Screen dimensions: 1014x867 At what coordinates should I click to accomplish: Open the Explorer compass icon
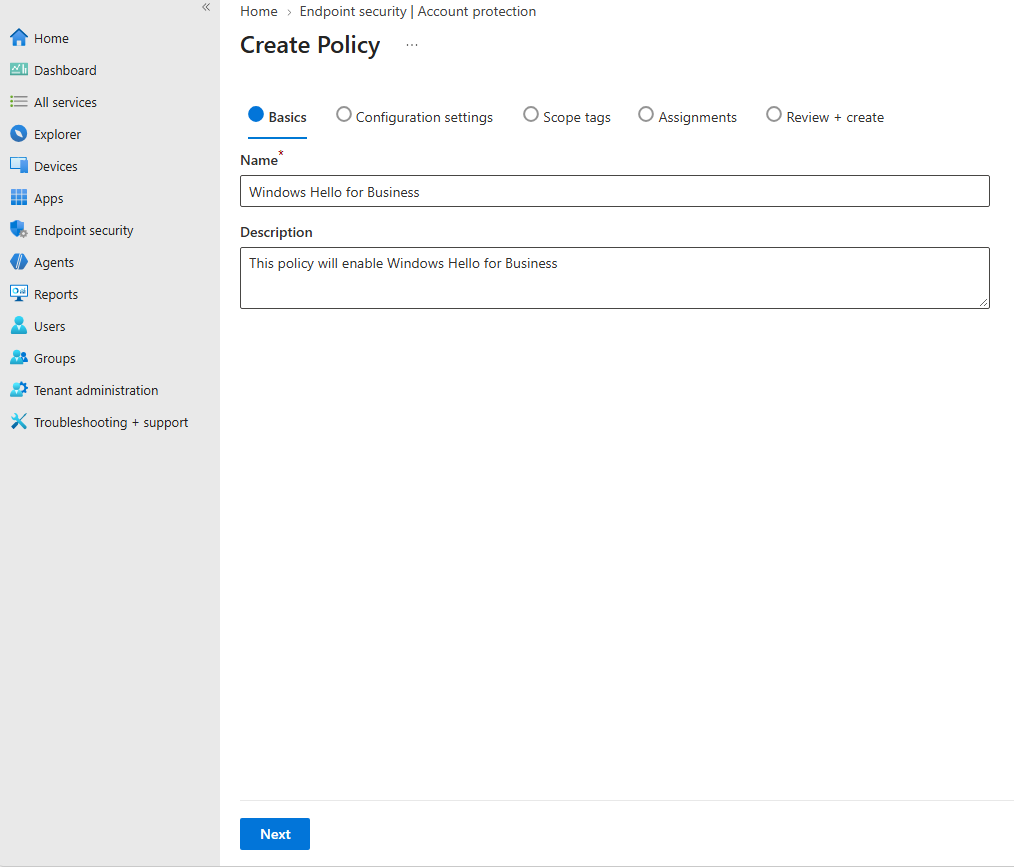19,134
